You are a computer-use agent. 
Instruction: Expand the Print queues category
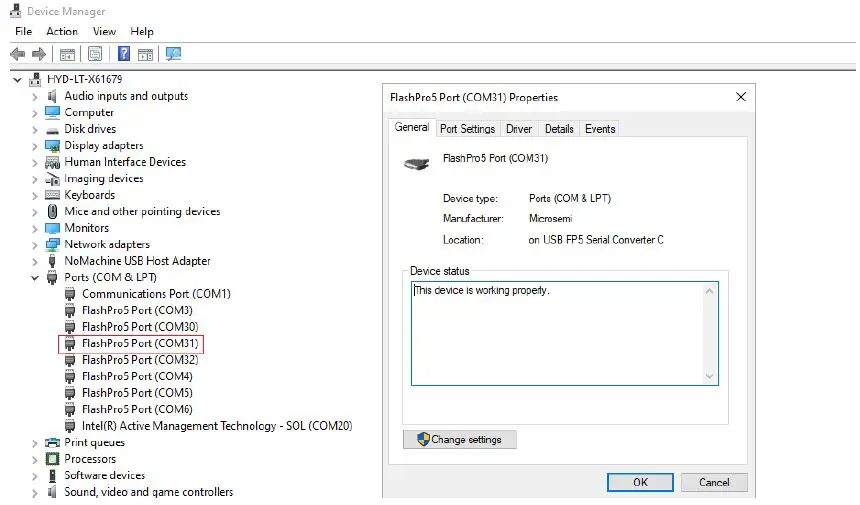pos(35,443)
